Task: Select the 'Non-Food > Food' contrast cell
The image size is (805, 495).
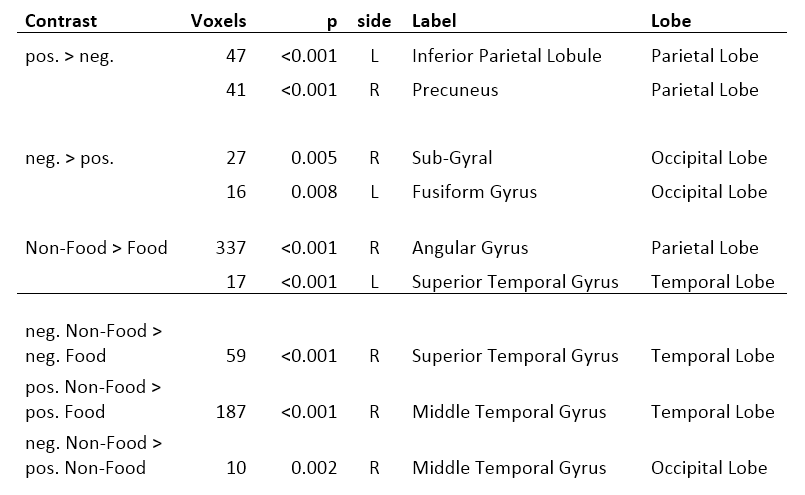Action: (x=96, y=248)
